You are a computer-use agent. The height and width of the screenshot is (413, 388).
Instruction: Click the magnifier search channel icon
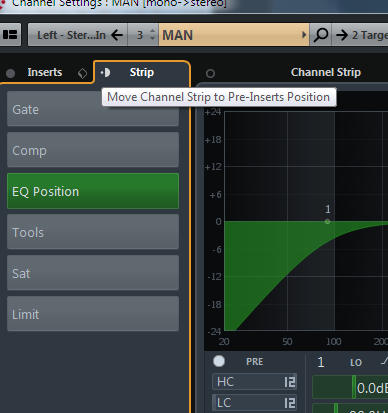(321, 35)
